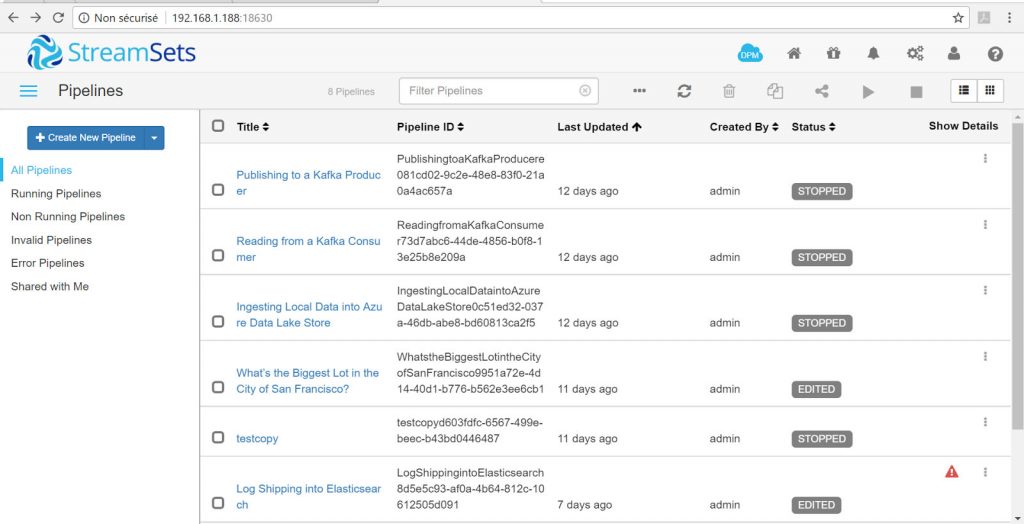Check the testcopy pipeline checkbox

[x=218, y=438]
